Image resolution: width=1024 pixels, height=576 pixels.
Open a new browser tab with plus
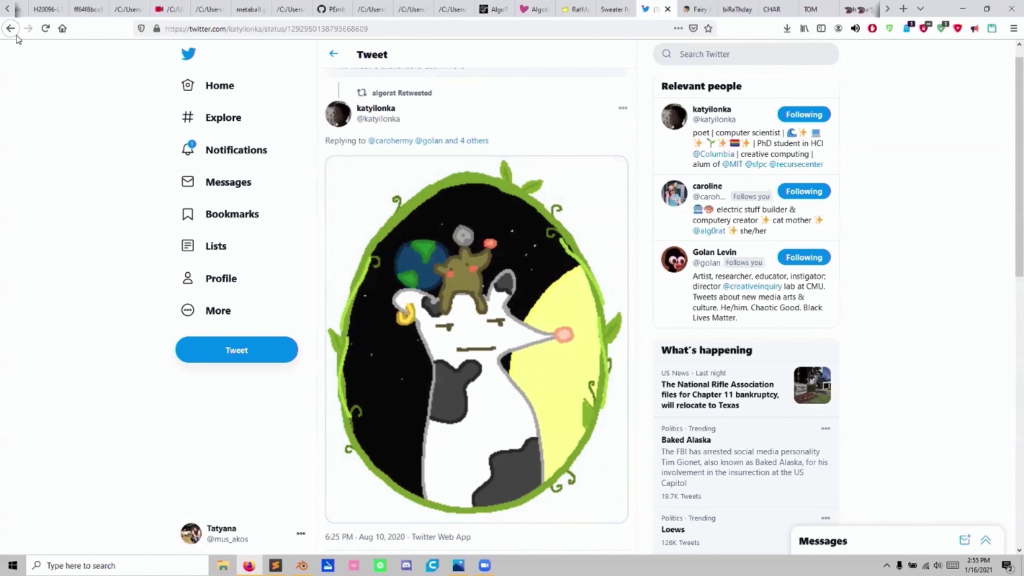(903, 9)
